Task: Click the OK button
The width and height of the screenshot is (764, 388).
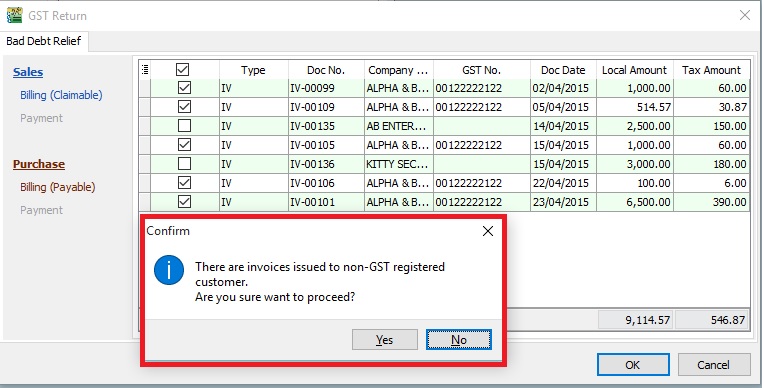Action: point(633,365)
